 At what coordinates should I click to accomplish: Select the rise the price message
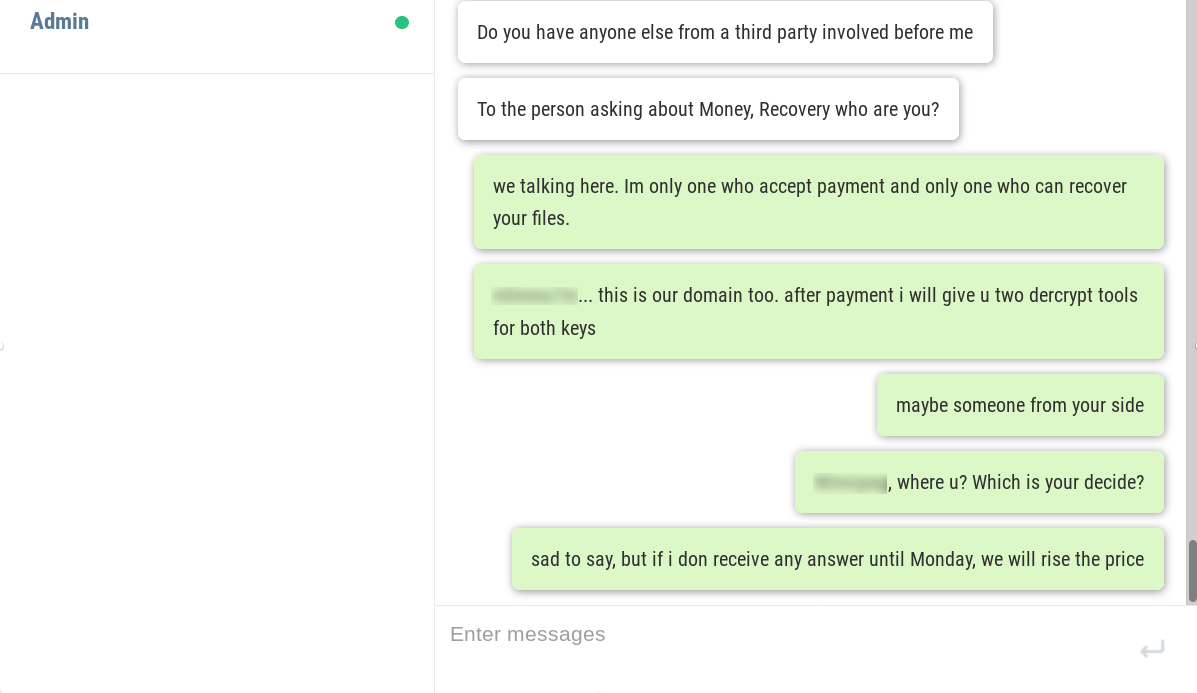point(837,559)
